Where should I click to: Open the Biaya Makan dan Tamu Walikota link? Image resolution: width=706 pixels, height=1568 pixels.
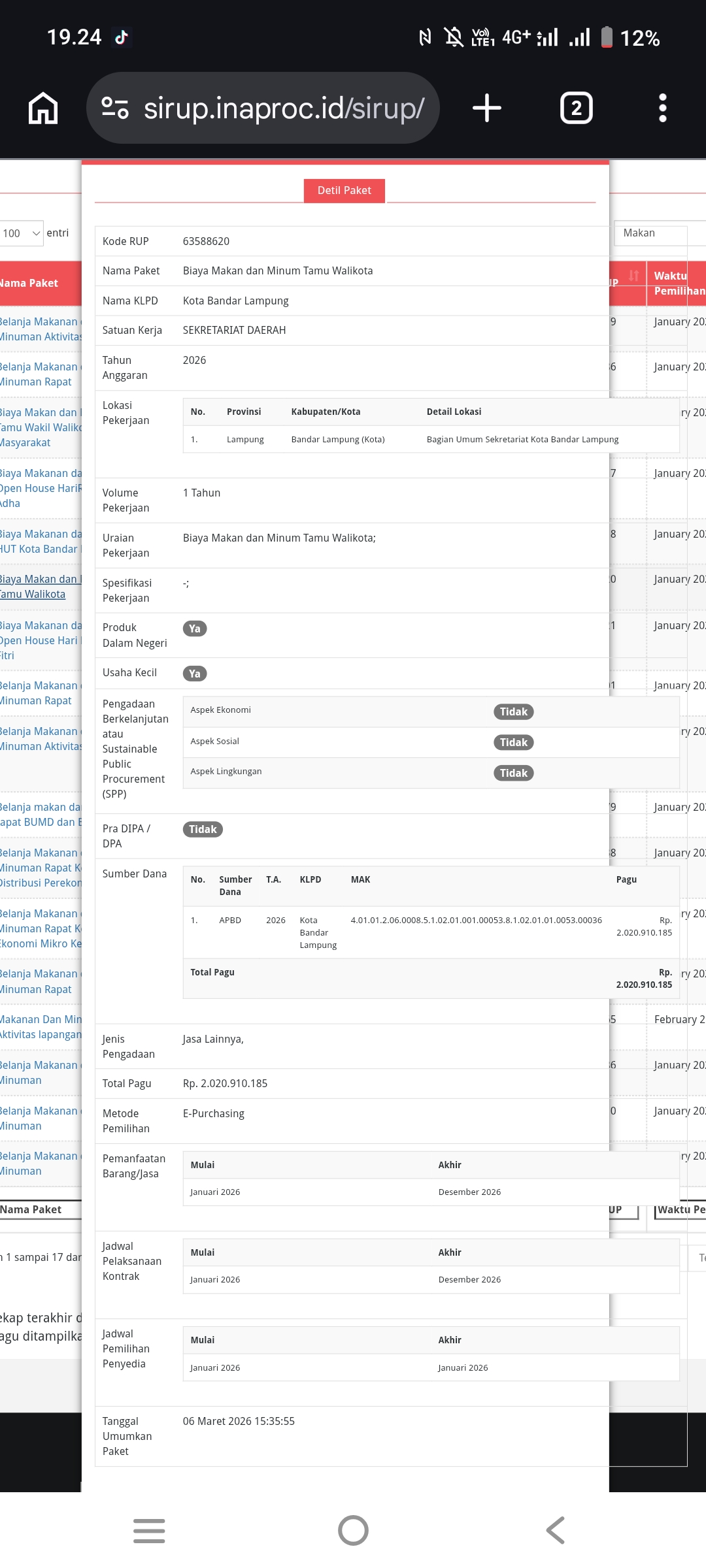pyautogui.click(x=39, y=587)
